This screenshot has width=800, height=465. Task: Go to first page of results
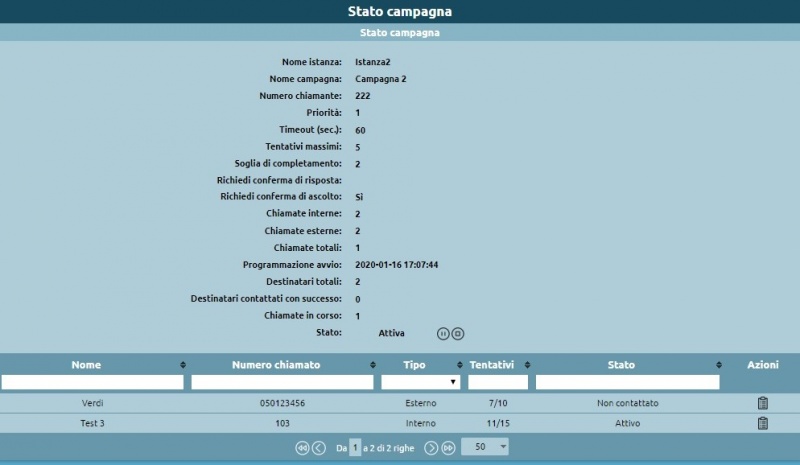tap(302, 448)
